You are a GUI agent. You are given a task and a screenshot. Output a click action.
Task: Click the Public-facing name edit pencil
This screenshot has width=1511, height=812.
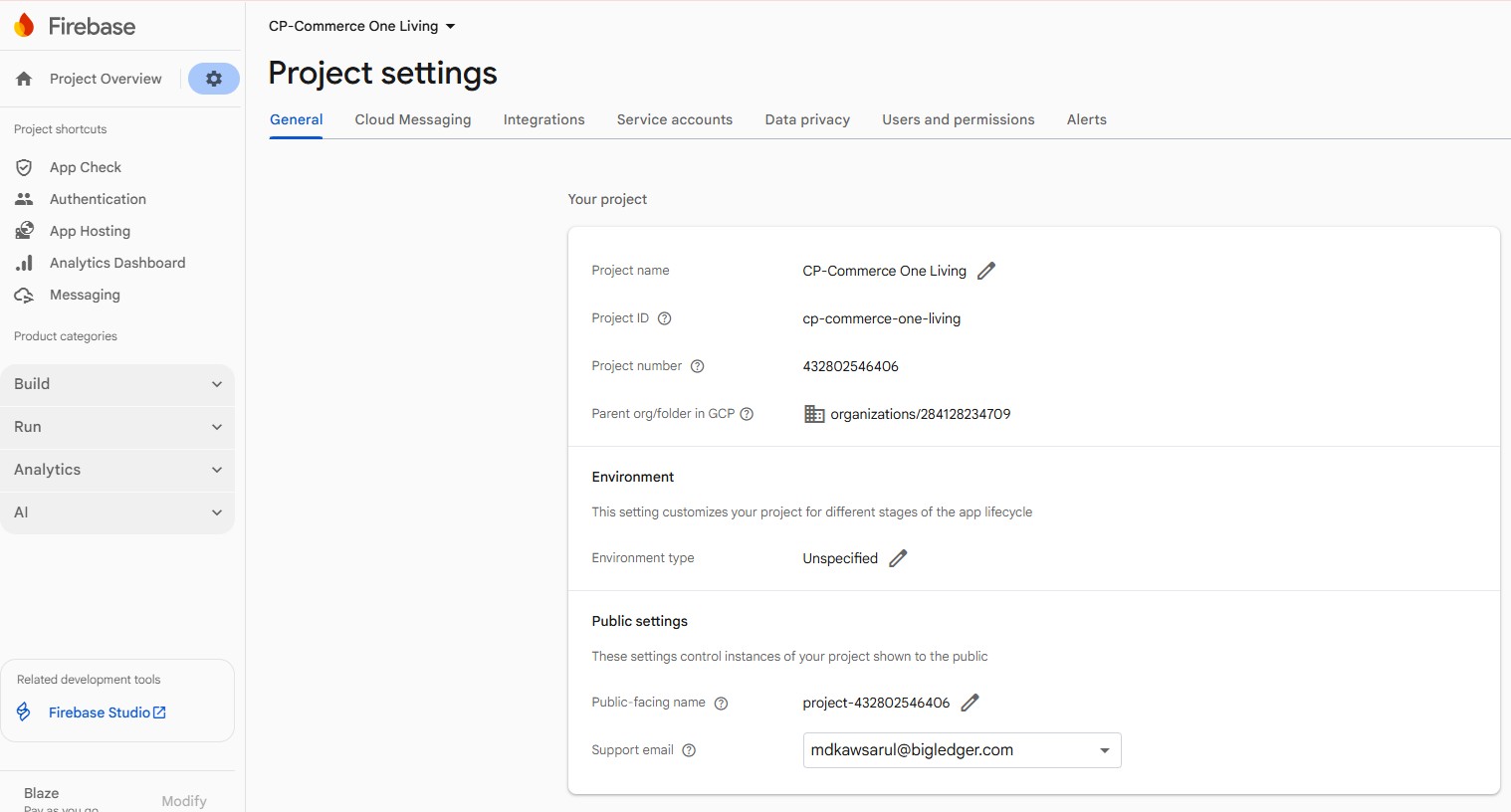[970, 703]
